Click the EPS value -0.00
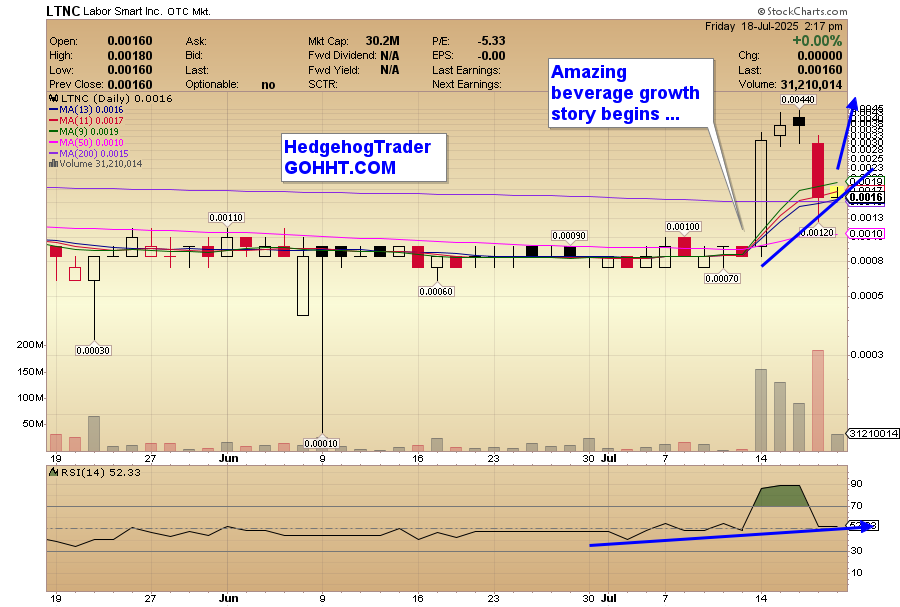Viewport: 900px width, 607px height. (491, 56)
